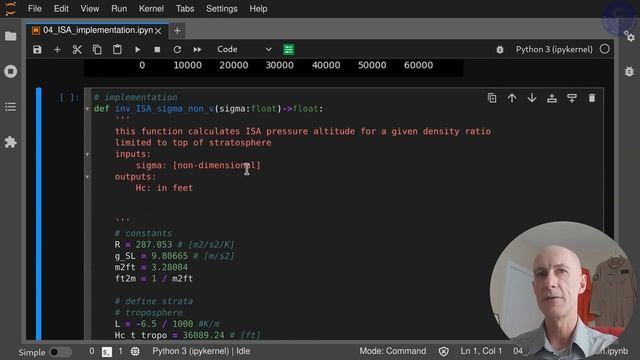Click the trusted notebook shield icon
The width and height of the screenshot is (640, 360).
(444, 351)
